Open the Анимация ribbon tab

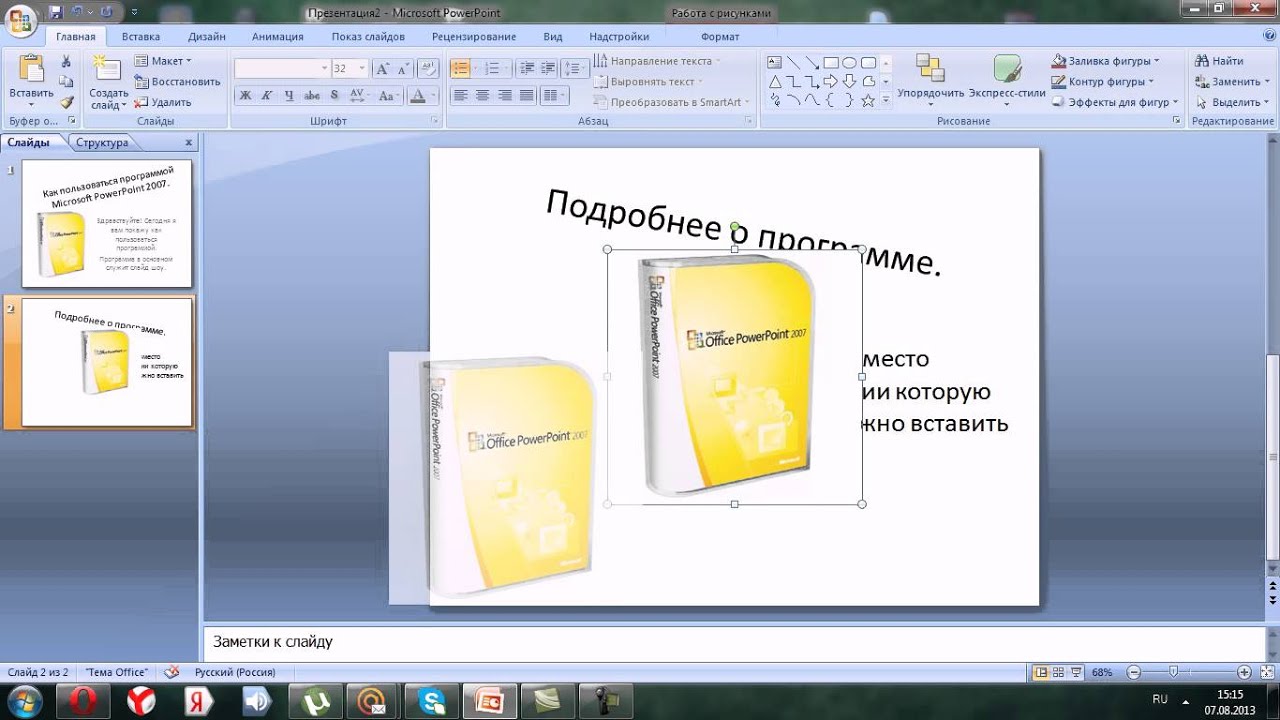pos(277,36)
